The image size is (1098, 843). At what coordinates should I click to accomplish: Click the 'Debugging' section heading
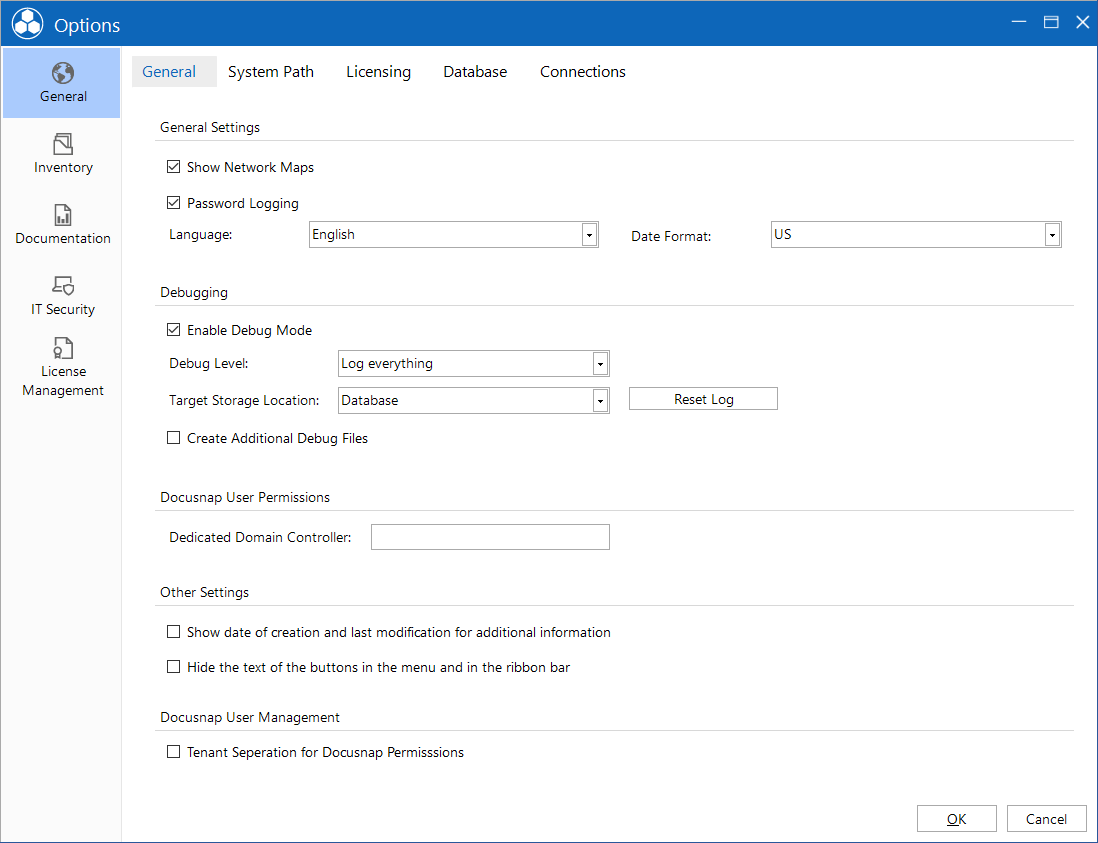(194, 292)
